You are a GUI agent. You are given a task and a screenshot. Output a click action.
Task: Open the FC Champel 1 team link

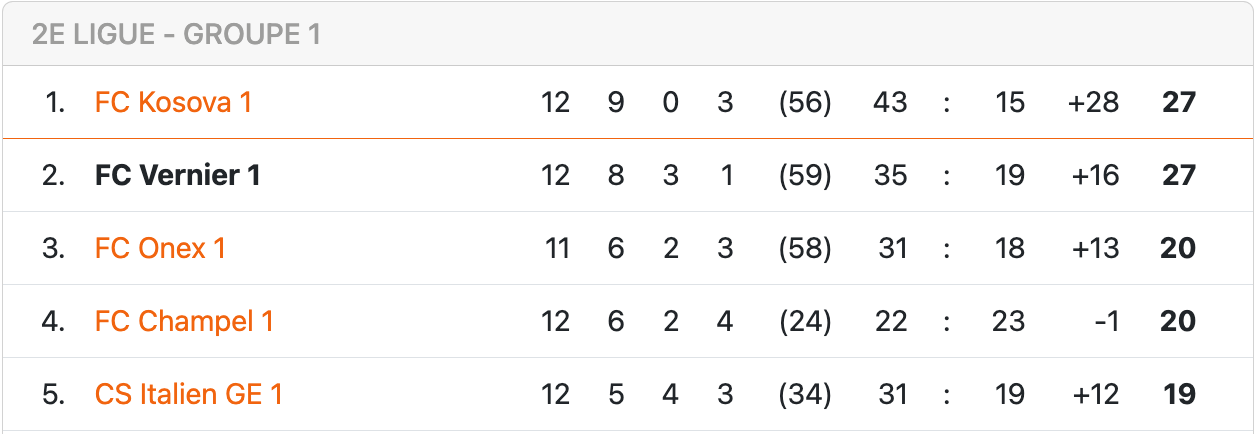coord(184,321)
